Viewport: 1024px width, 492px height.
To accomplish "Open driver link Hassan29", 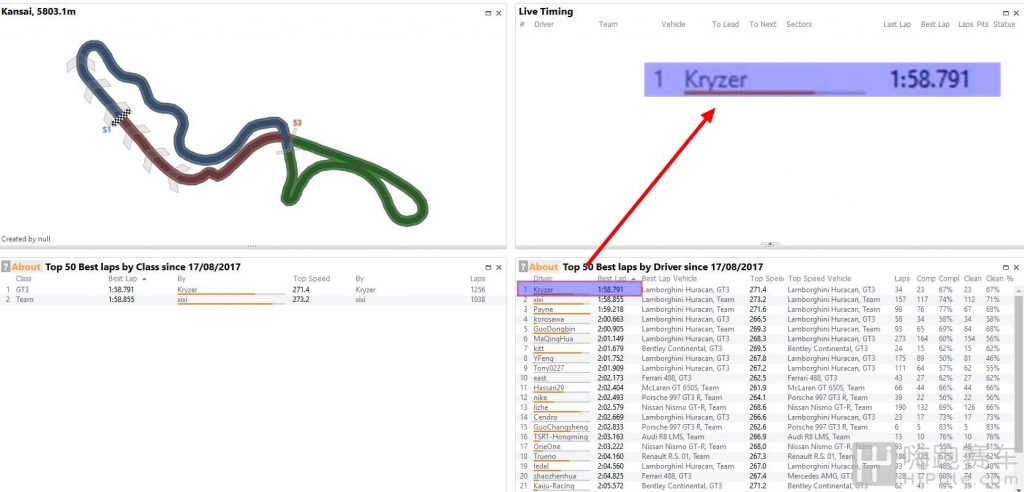I will click(x=549, y=387).
